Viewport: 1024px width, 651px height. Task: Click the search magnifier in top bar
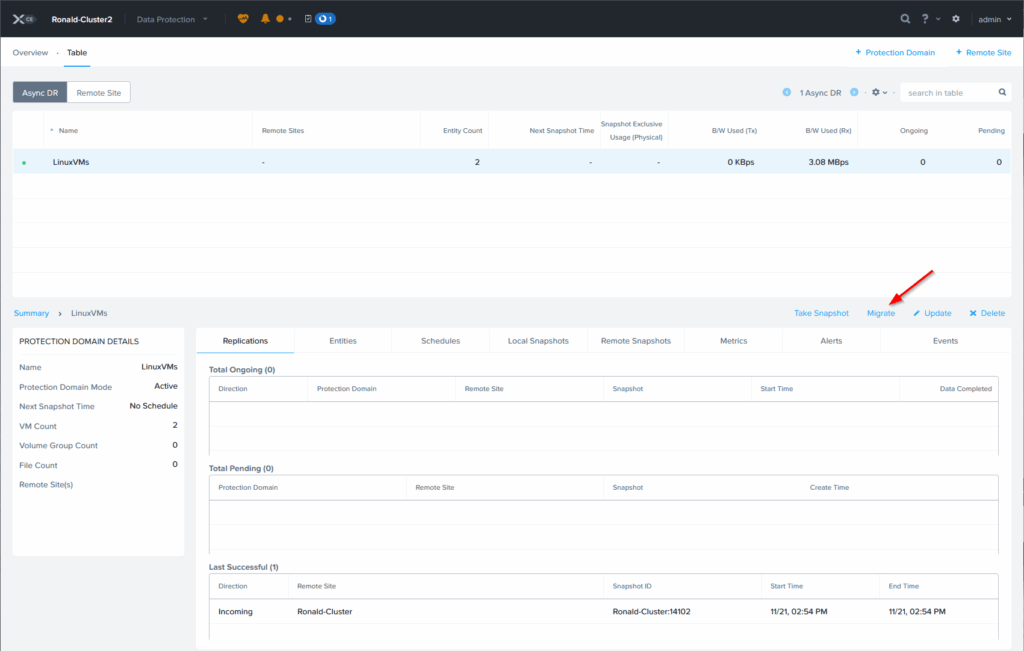coord(905,19)
